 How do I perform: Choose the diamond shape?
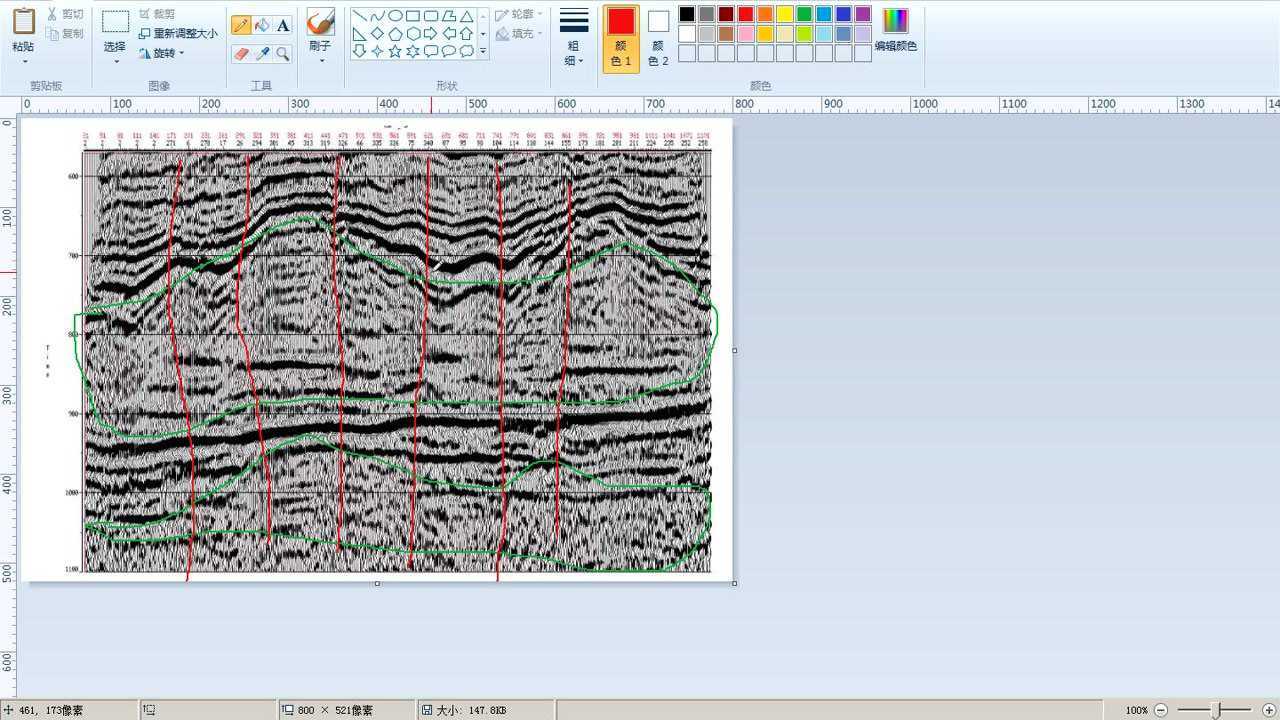(377, 33)
